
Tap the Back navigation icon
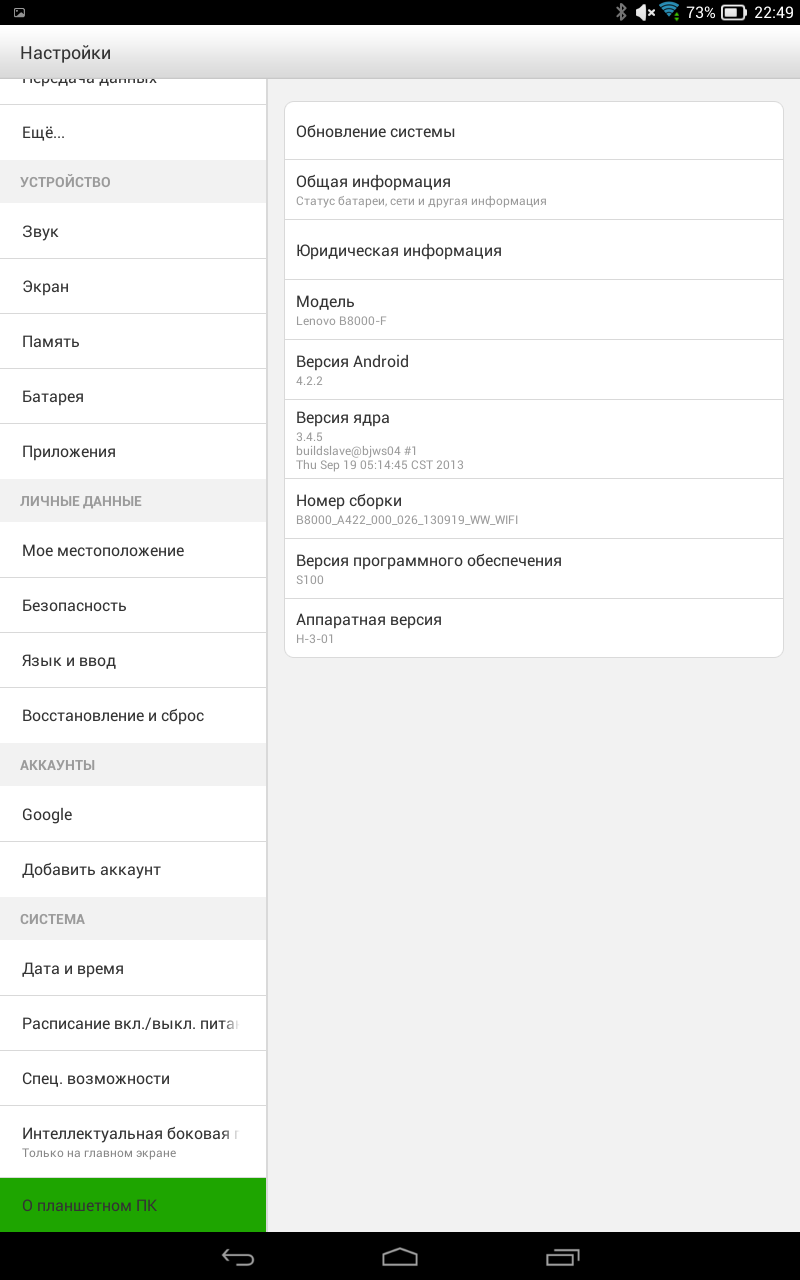238,1257
